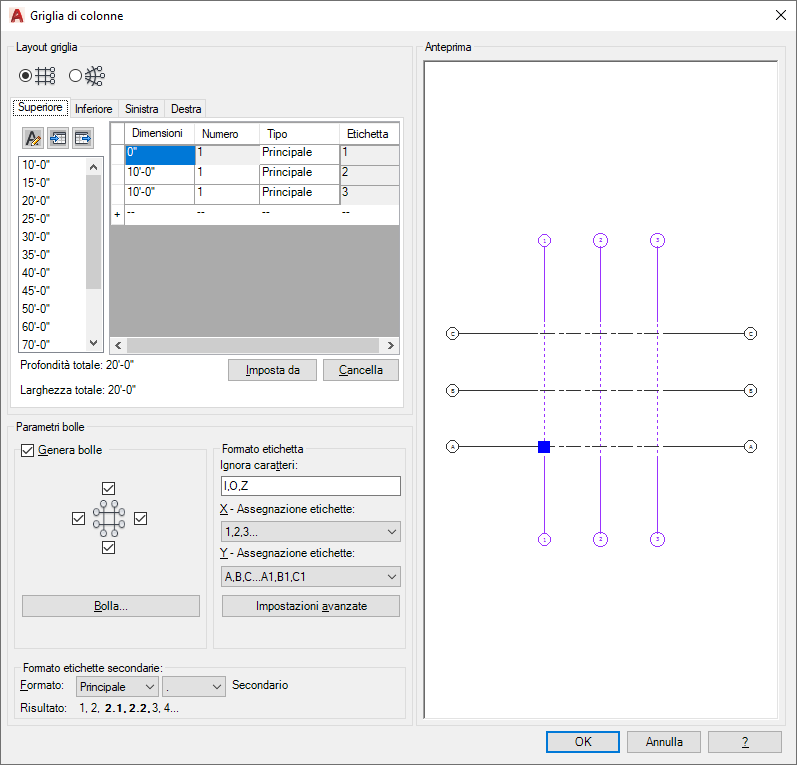
Task: Open Impostazioni avanzate
Action: [x=311, y=606]
